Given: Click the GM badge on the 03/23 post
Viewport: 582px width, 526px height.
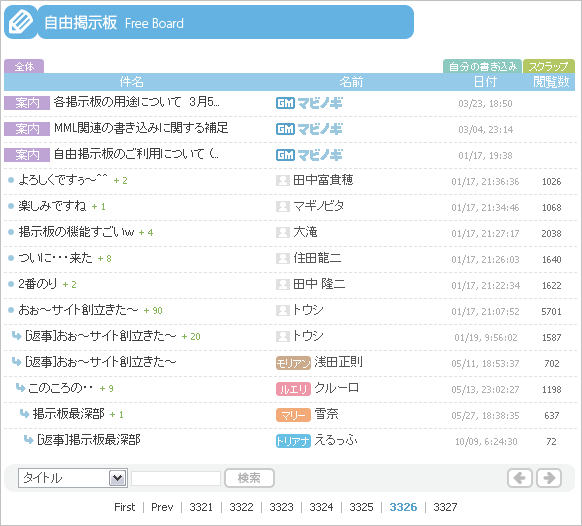Looking at the screenshot, I should [285, 103].
